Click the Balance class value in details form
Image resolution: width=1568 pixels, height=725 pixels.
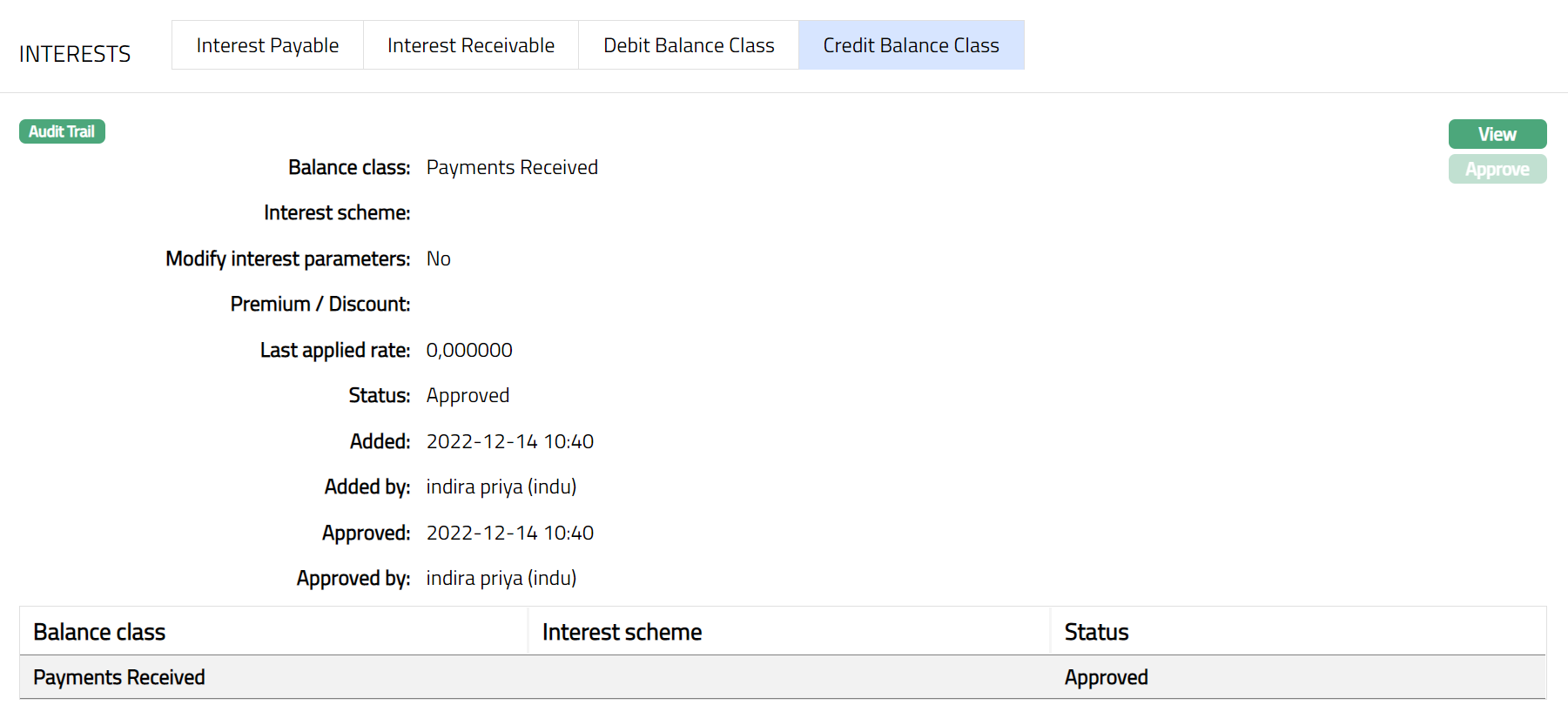[512, 167]
